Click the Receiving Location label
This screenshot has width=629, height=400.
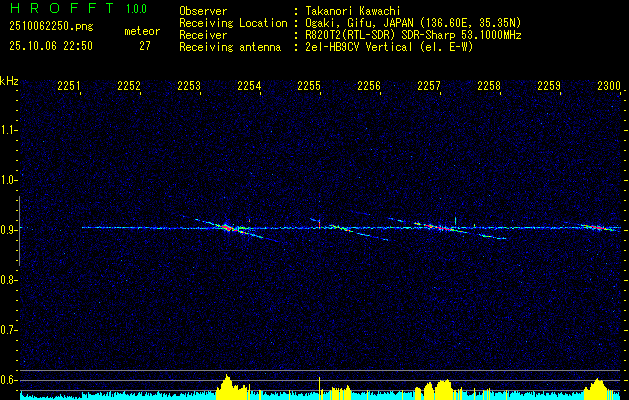(233, 23)
